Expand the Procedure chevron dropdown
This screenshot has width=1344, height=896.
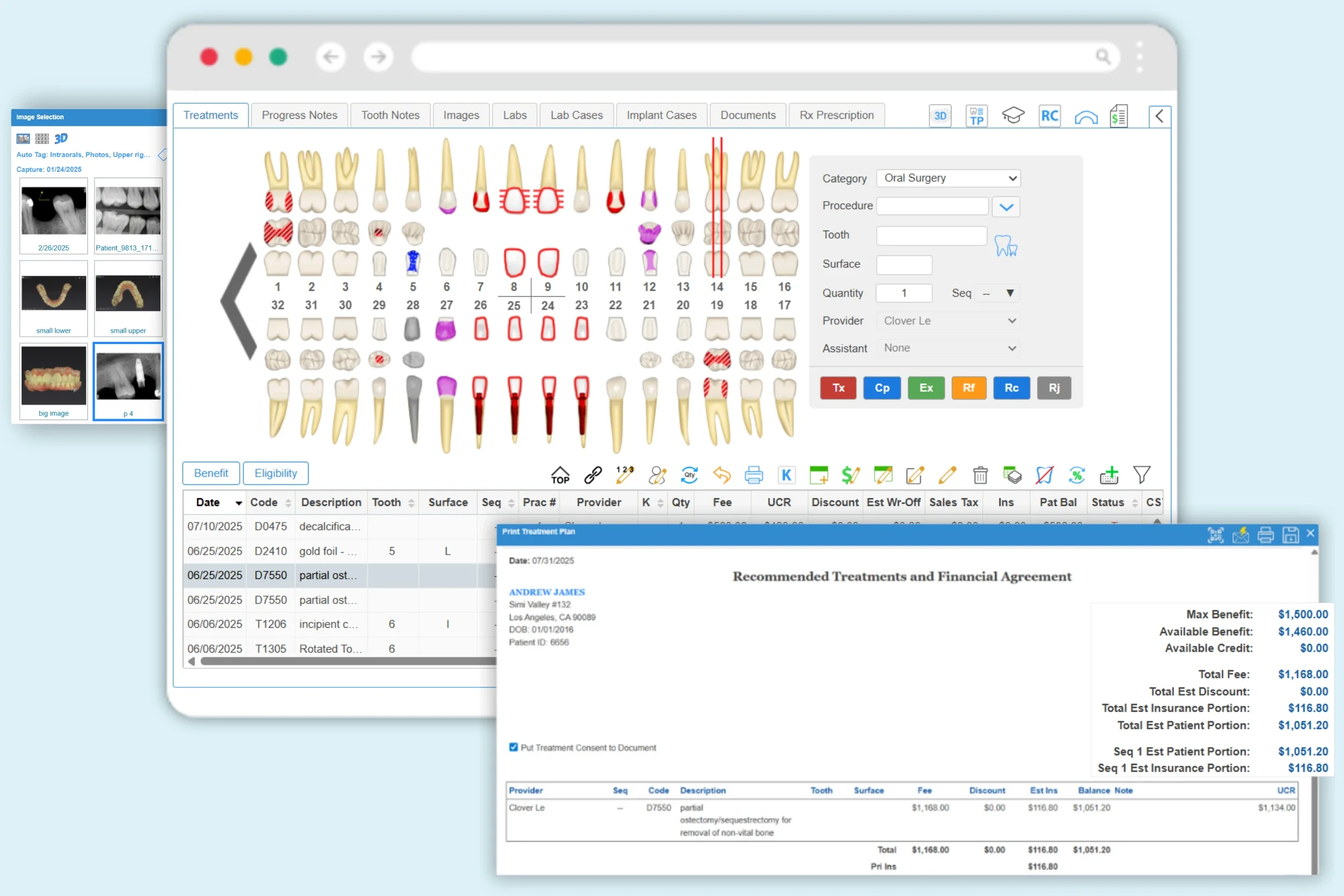tap(1006, 207)
